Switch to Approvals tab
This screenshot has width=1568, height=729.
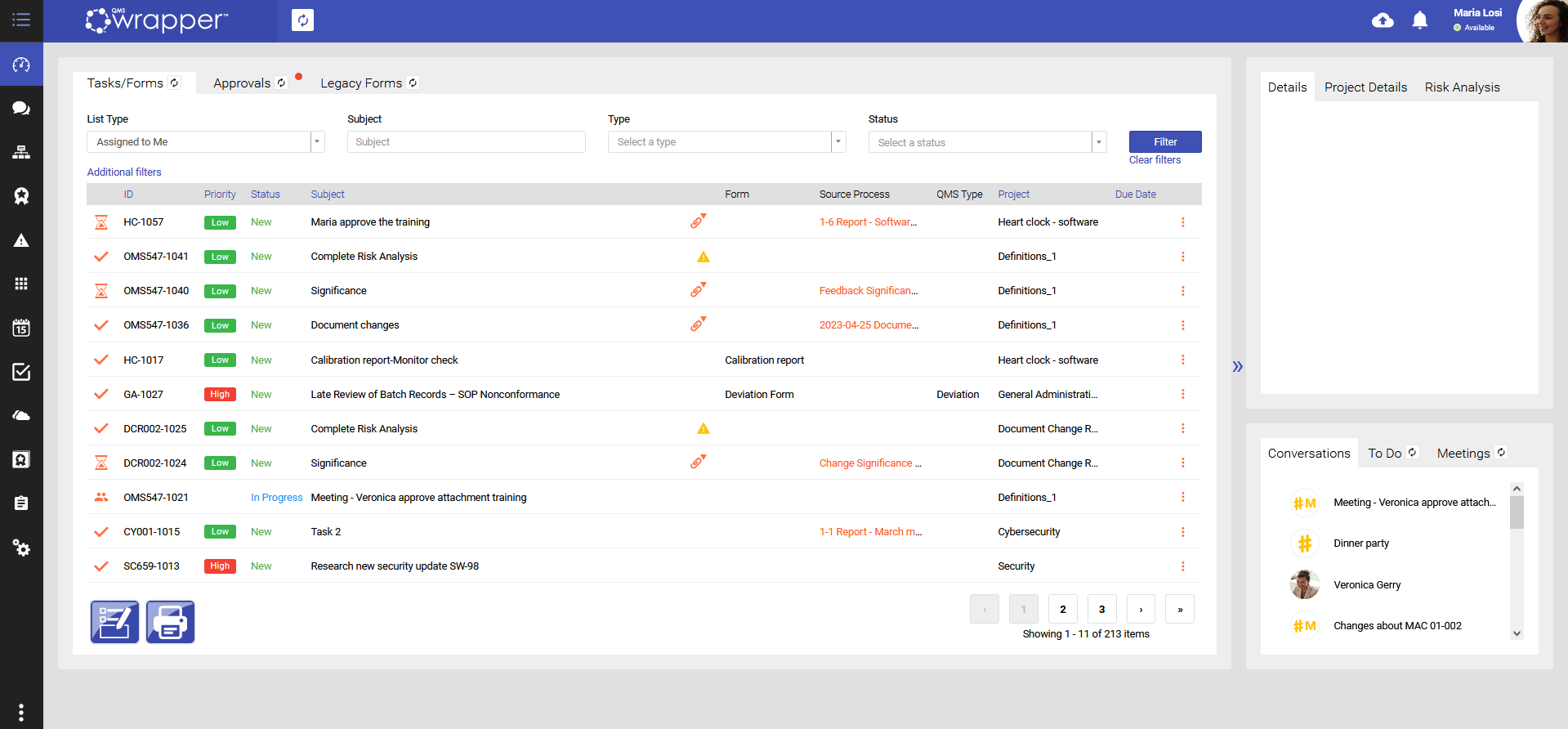tap(242, 83)
